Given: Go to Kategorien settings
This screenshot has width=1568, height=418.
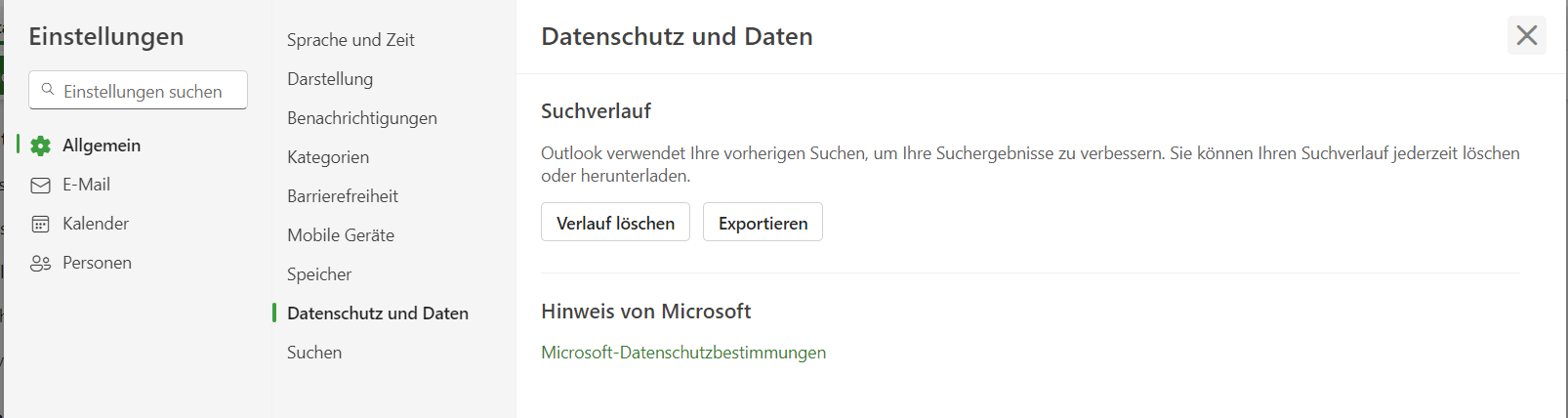Looking at the screenshot, I should click(x=328, y=157).
